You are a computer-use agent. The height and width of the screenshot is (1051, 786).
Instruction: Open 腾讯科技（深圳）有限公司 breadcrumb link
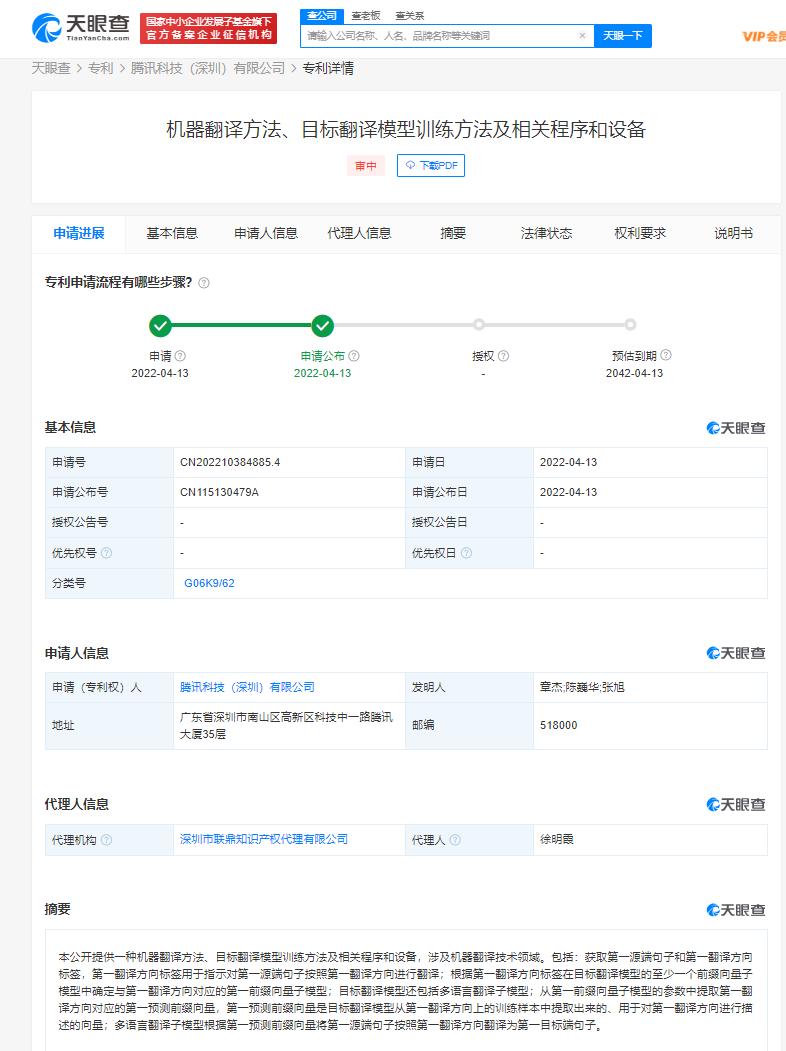click(x=208, y=68)
